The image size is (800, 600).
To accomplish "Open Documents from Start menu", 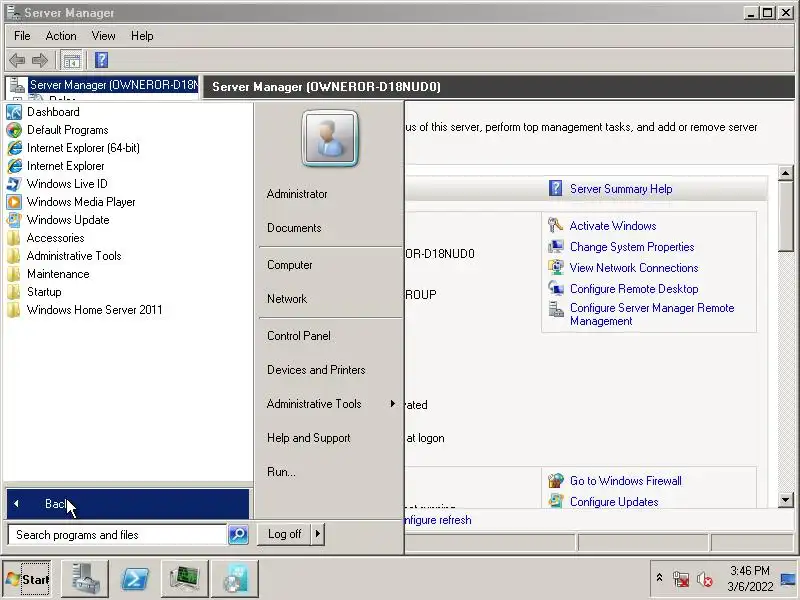I will pos(294,228).
